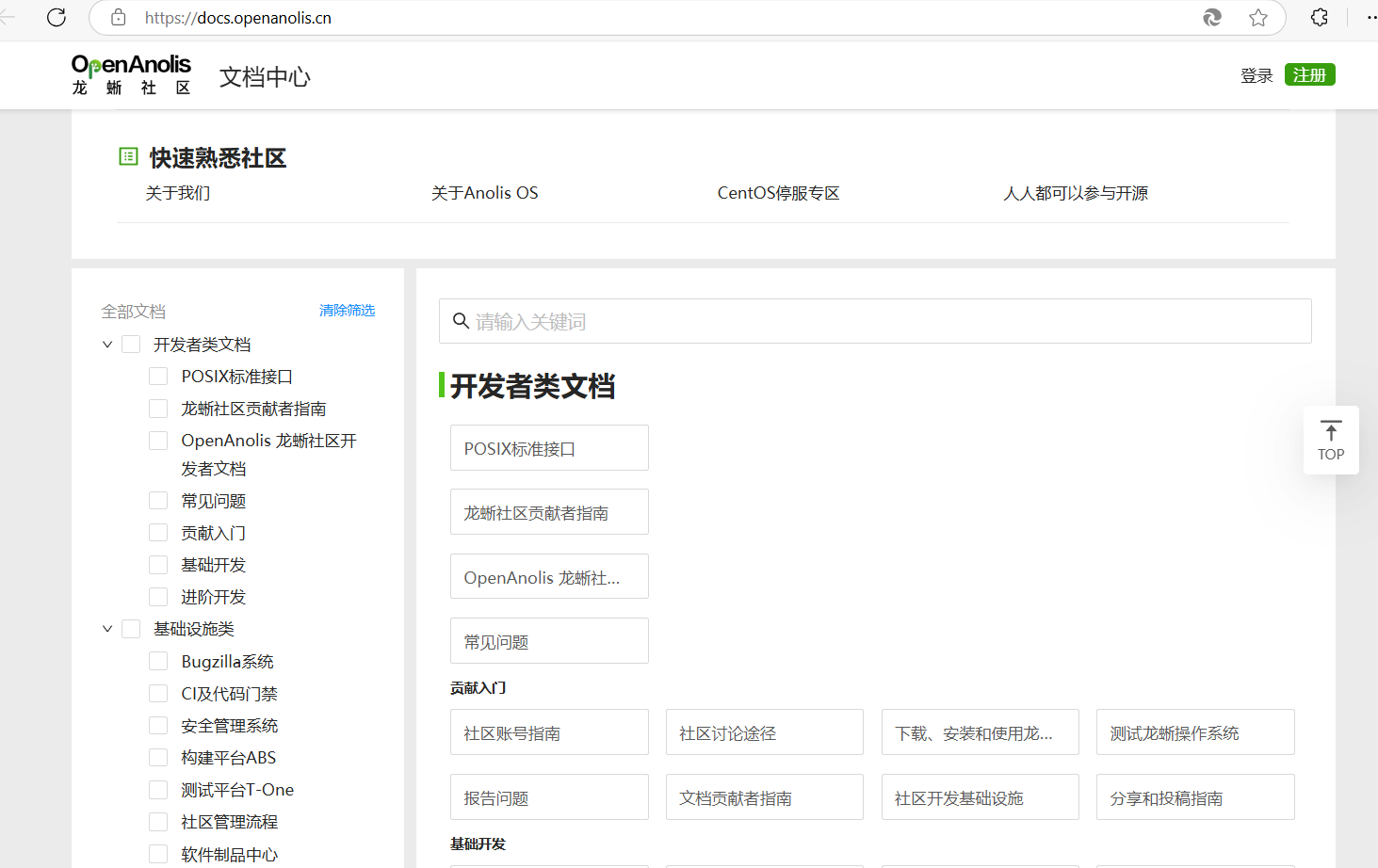Check the 开发者类文档 checkbox
Viewport: 1378px width, 868px height.
pos(131,345)
